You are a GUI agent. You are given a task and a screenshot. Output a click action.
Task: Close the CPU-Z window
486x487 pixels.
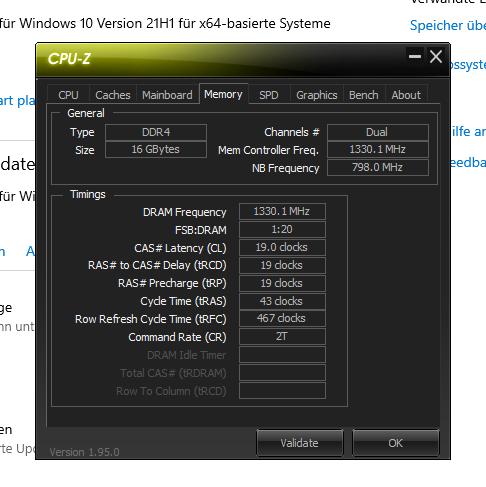point(436,56)
